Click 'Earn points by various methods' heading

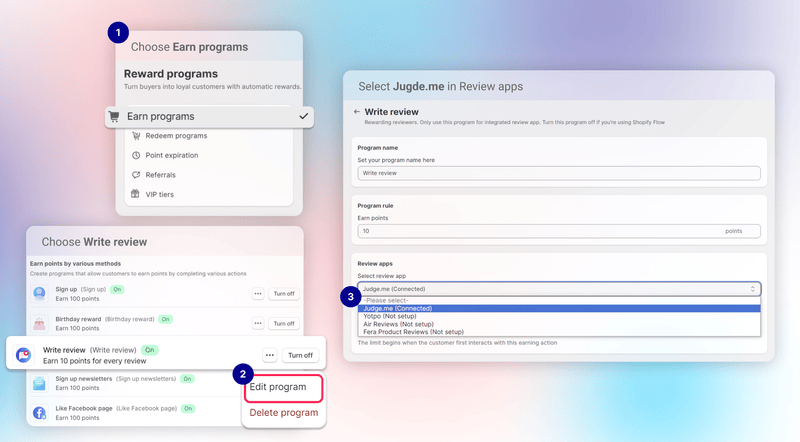tap(76, 264)
